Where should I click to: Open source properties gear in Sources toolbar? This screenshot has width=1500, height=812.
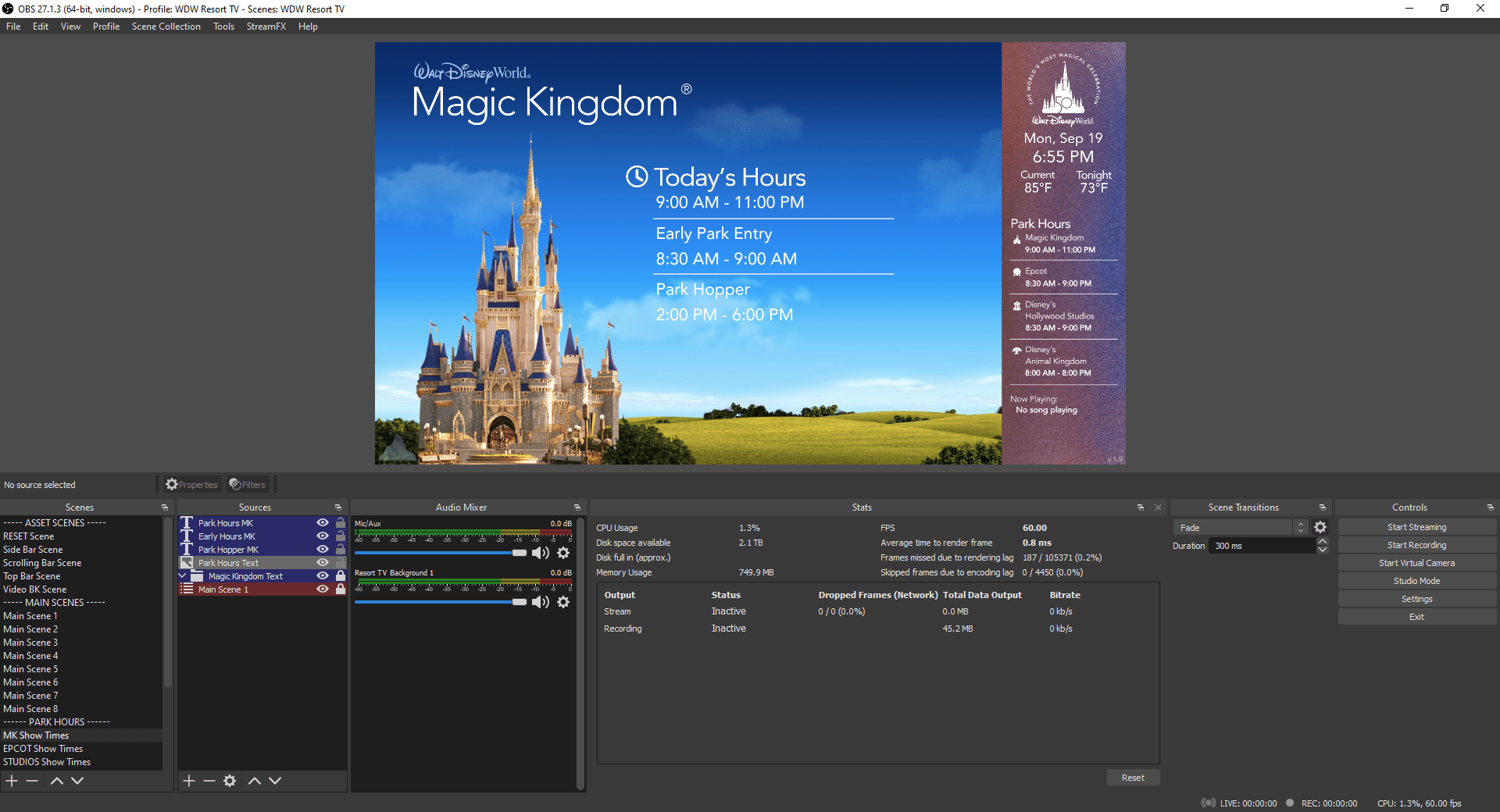(x=230, y=781)
